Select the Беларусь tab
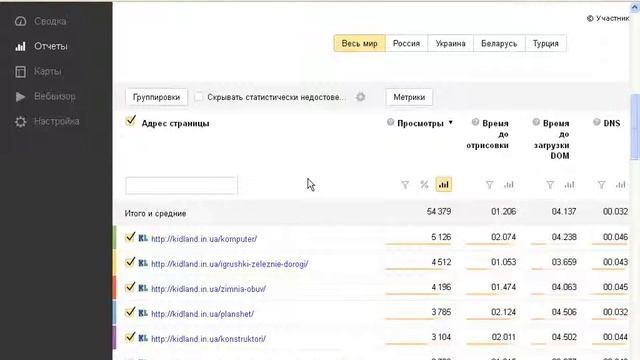The width and height of the screenshot is (640, 360). pyautogui.click(x=499, y=43)
